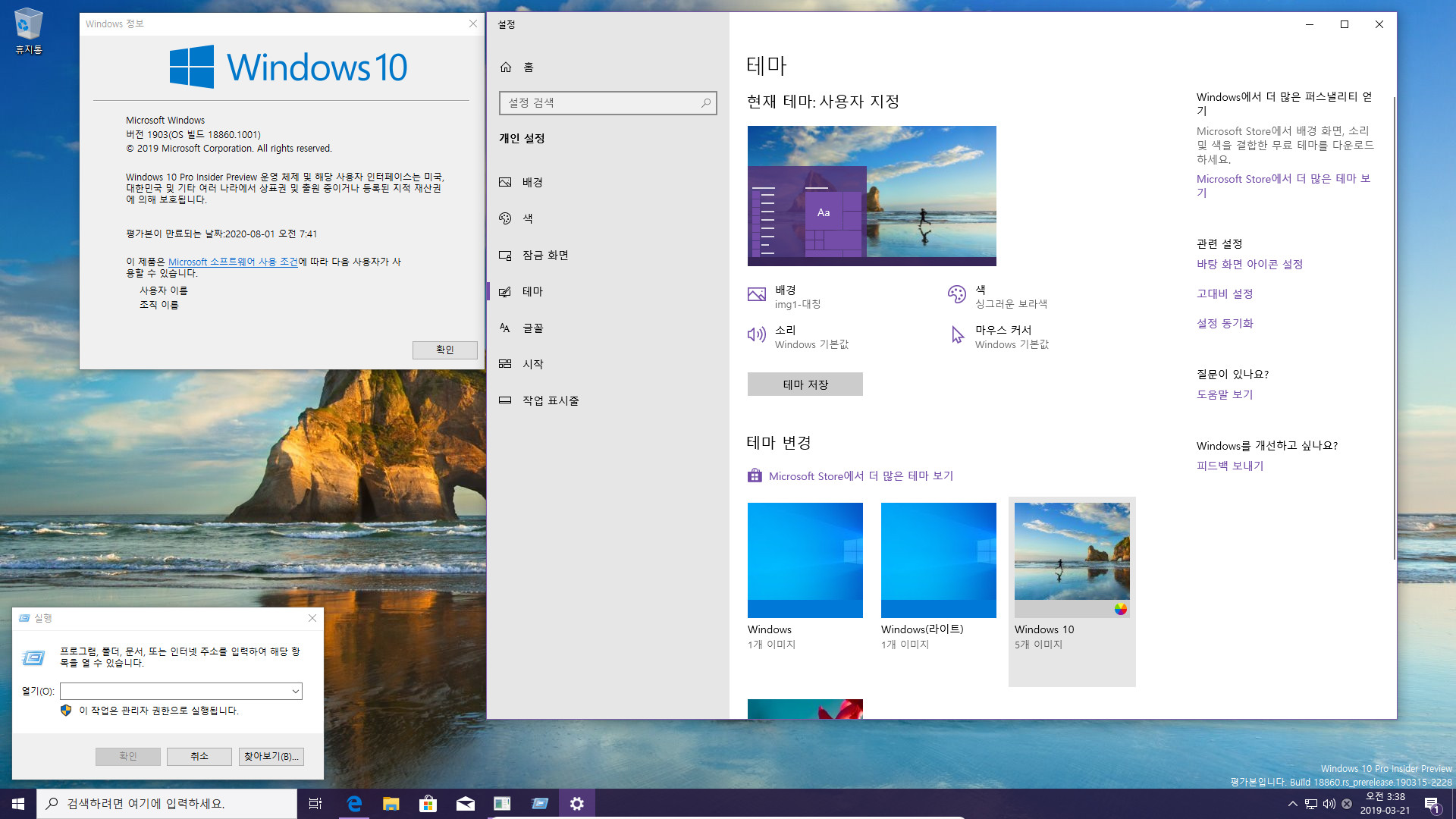Click the 열기 text field in Run dialog
1456x819 pixels.
pyautogui.click(x=175, y=692)
